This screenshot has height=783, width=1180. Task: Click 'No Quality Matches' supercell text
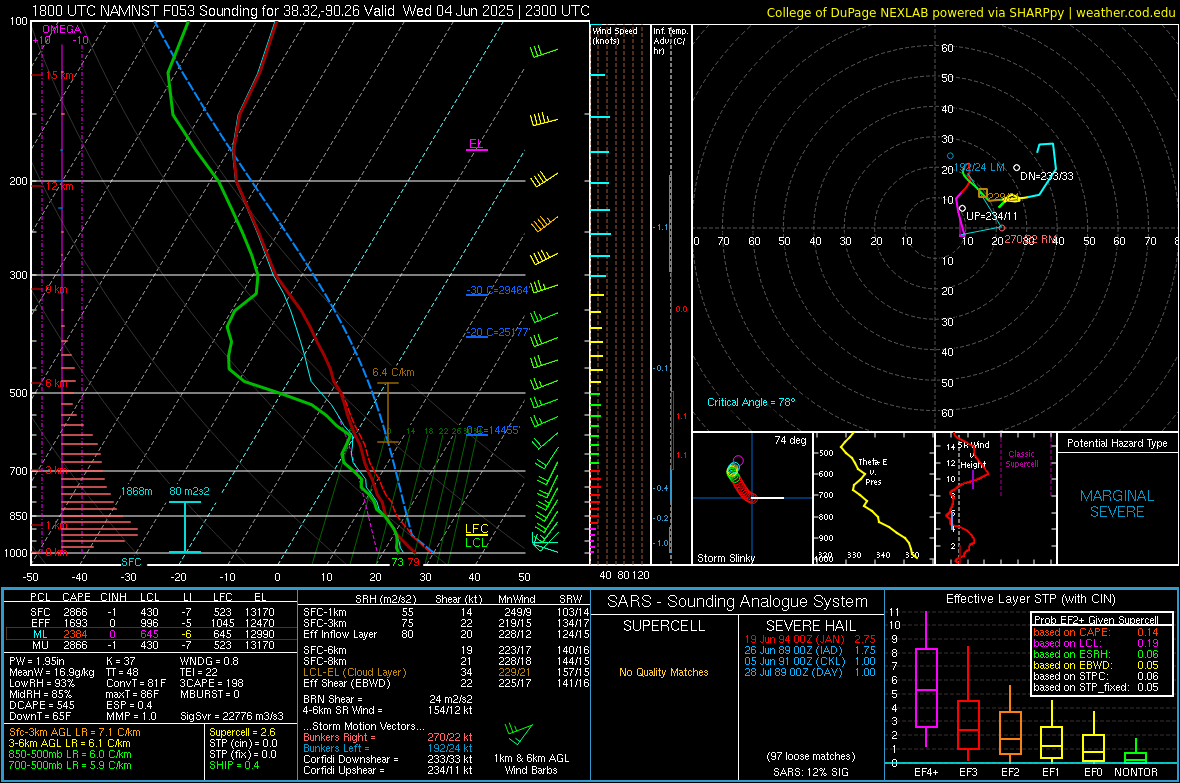pyautogui.click(x=664, y=672)
